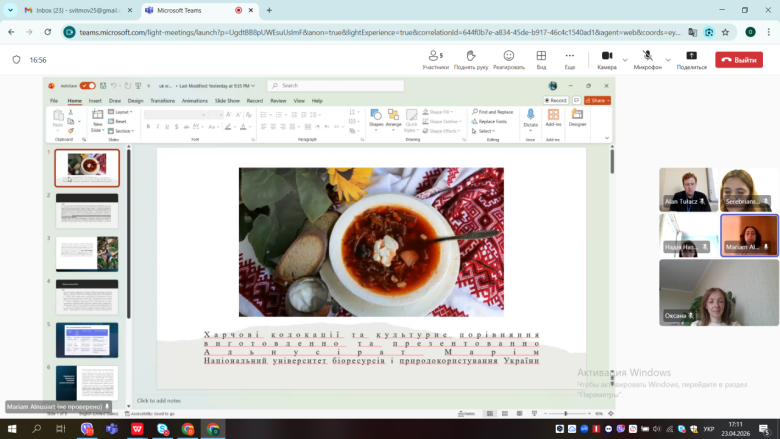The width and height of the screenshot is (780, 439).
Task: Click the orange Share button in PowerPoint
Action: 597,100
